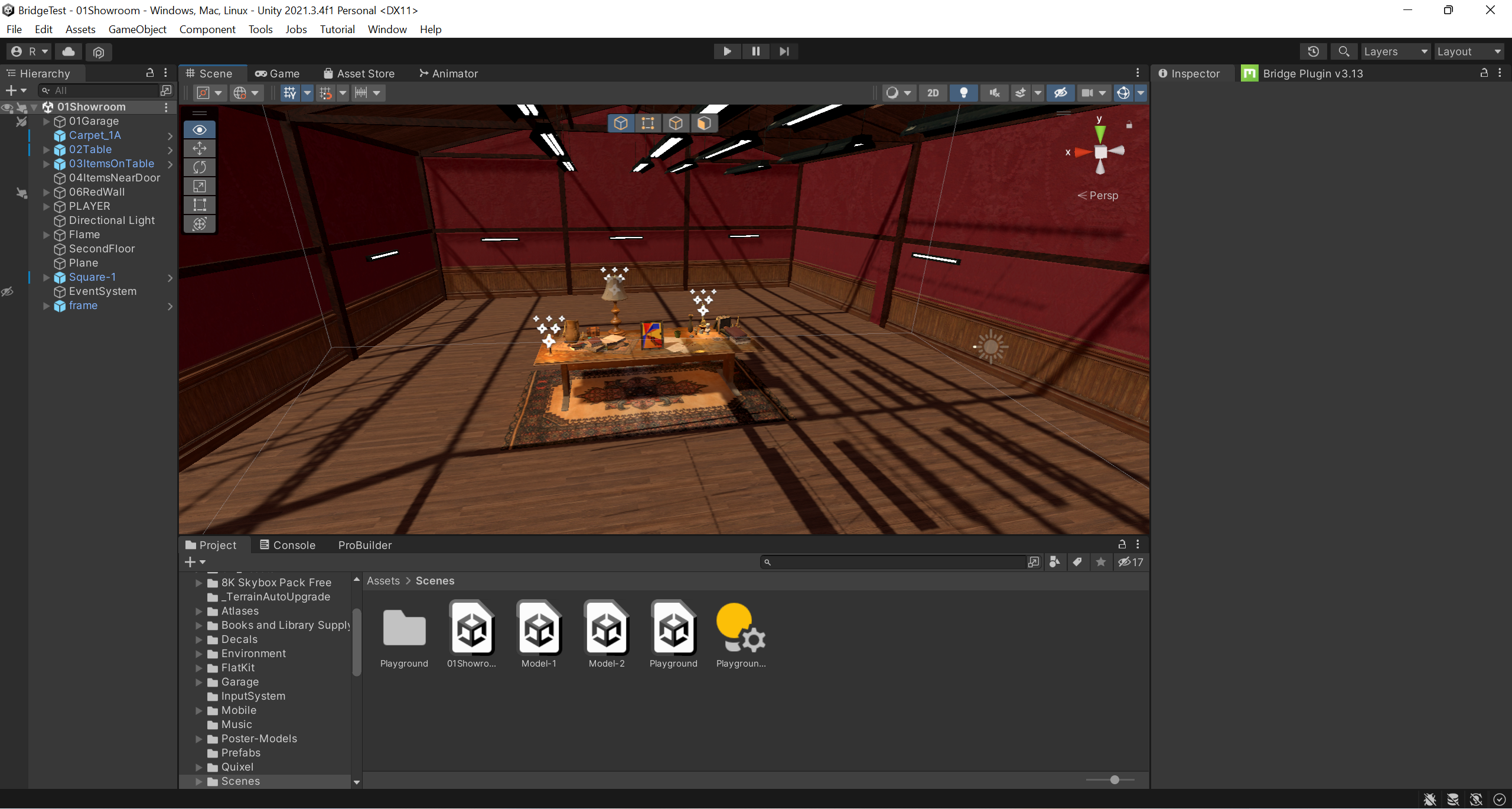Open the GameObject menu

(x=137, y=29)
